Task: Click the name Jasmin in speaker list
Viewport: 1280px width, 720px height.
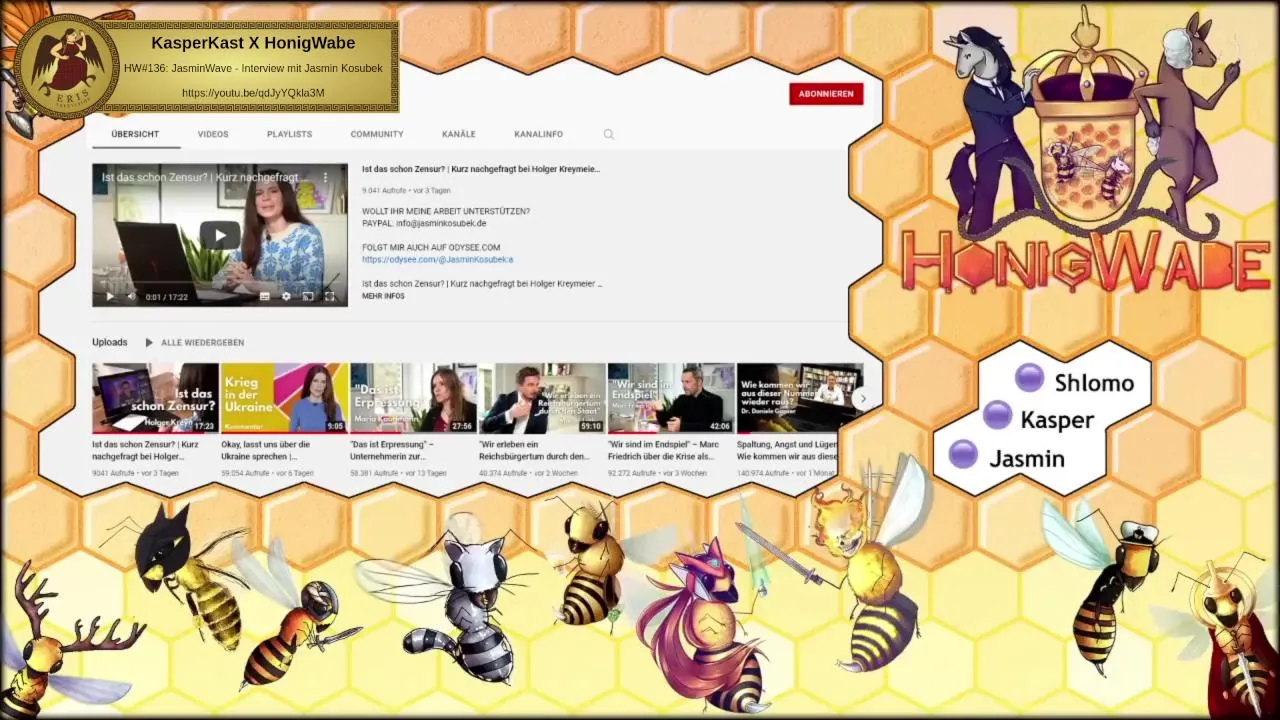Action: 1027,459
